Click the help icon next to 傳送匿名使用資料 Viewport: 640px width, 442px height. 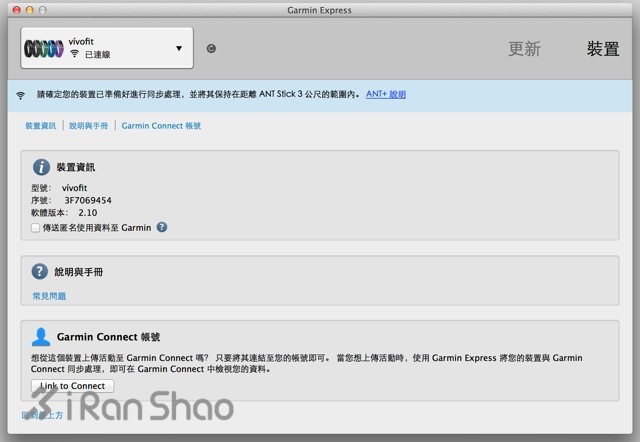pos(162,227)
